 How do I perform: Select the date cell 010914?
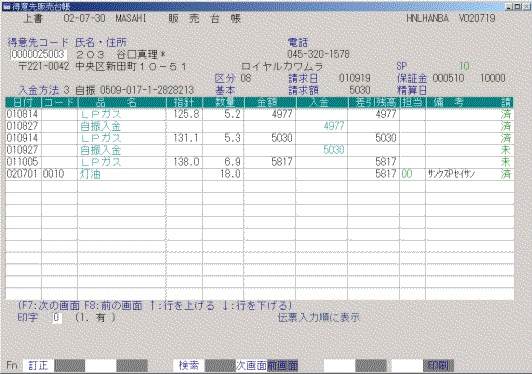[22, 138]
